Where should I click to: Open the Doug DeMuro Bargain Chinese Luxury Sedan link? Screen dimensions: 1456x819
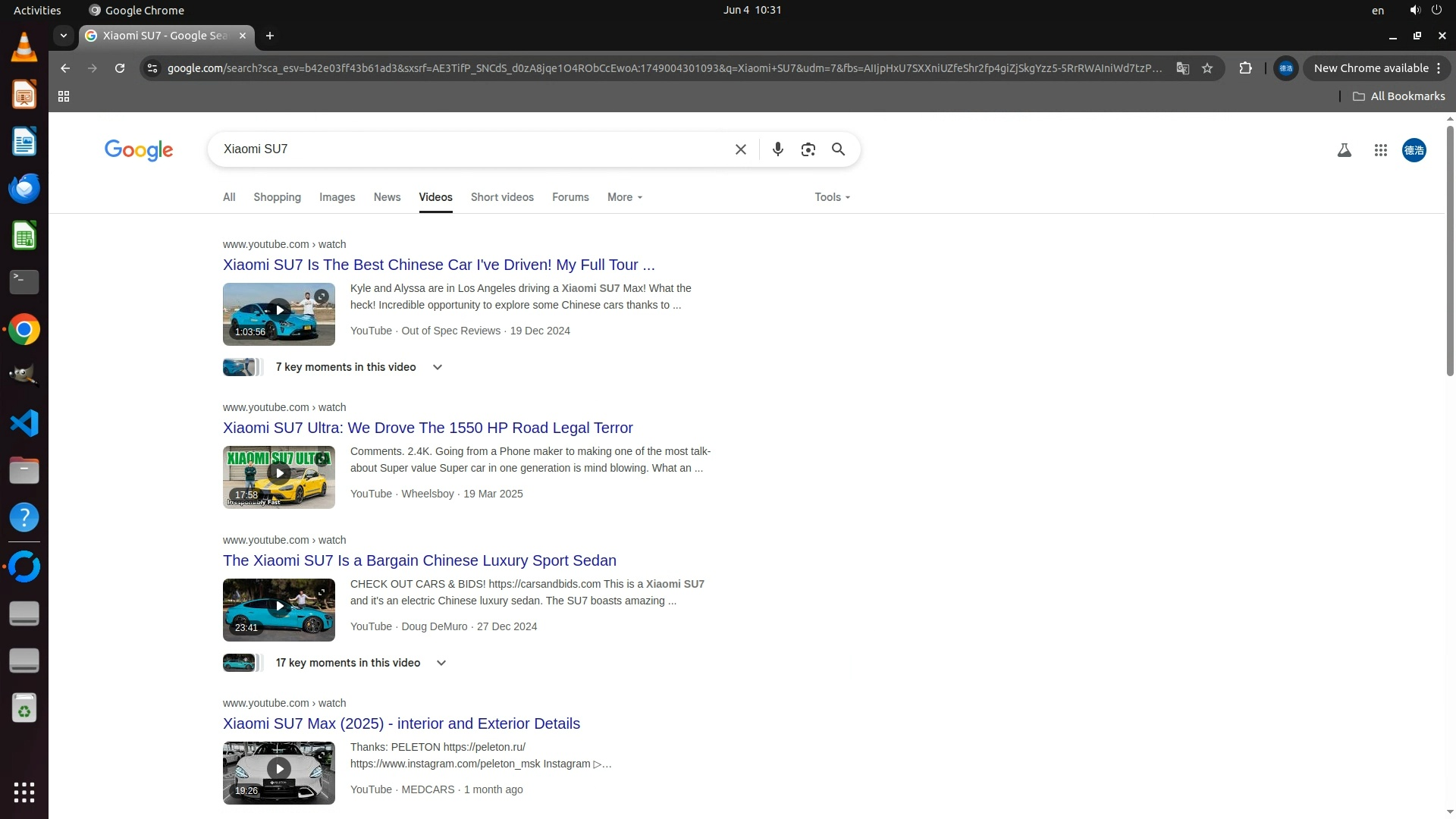pyautogui.click(x=419, y=560)
